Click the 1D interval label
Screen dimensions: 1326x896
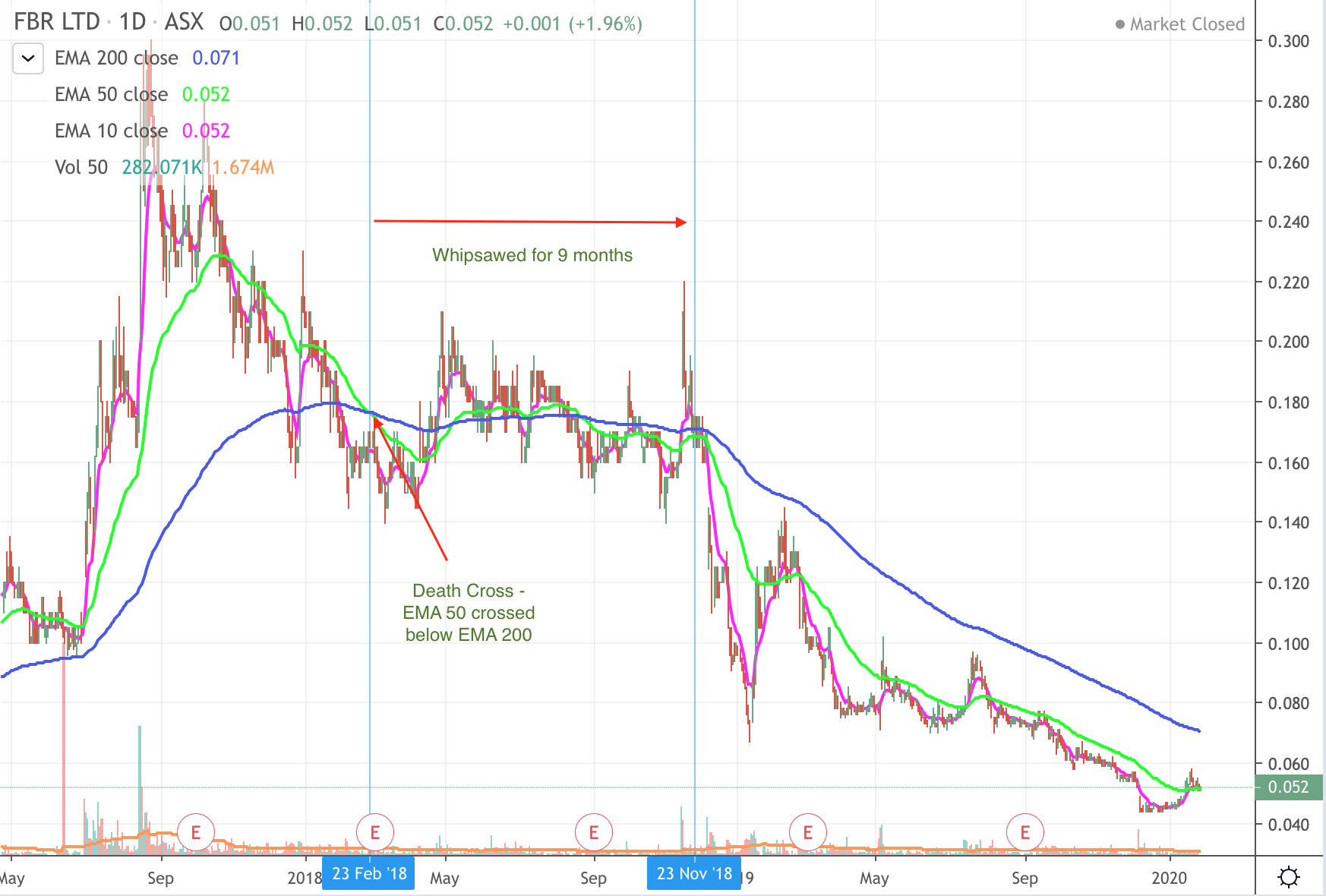click(x=132, y=21)
